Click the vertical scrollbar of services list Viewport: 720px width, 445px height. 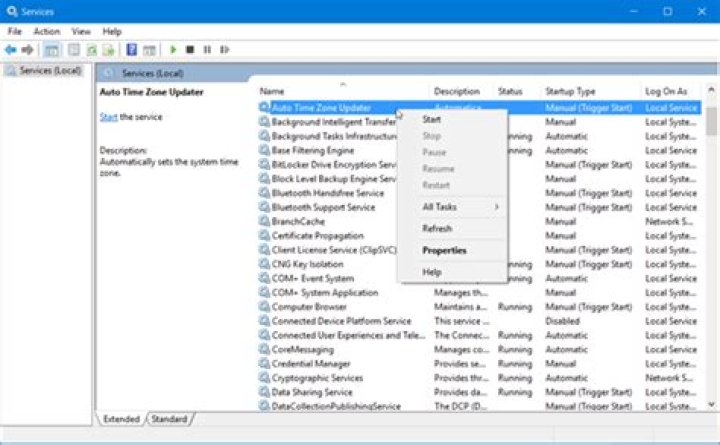tap(711, 250)
